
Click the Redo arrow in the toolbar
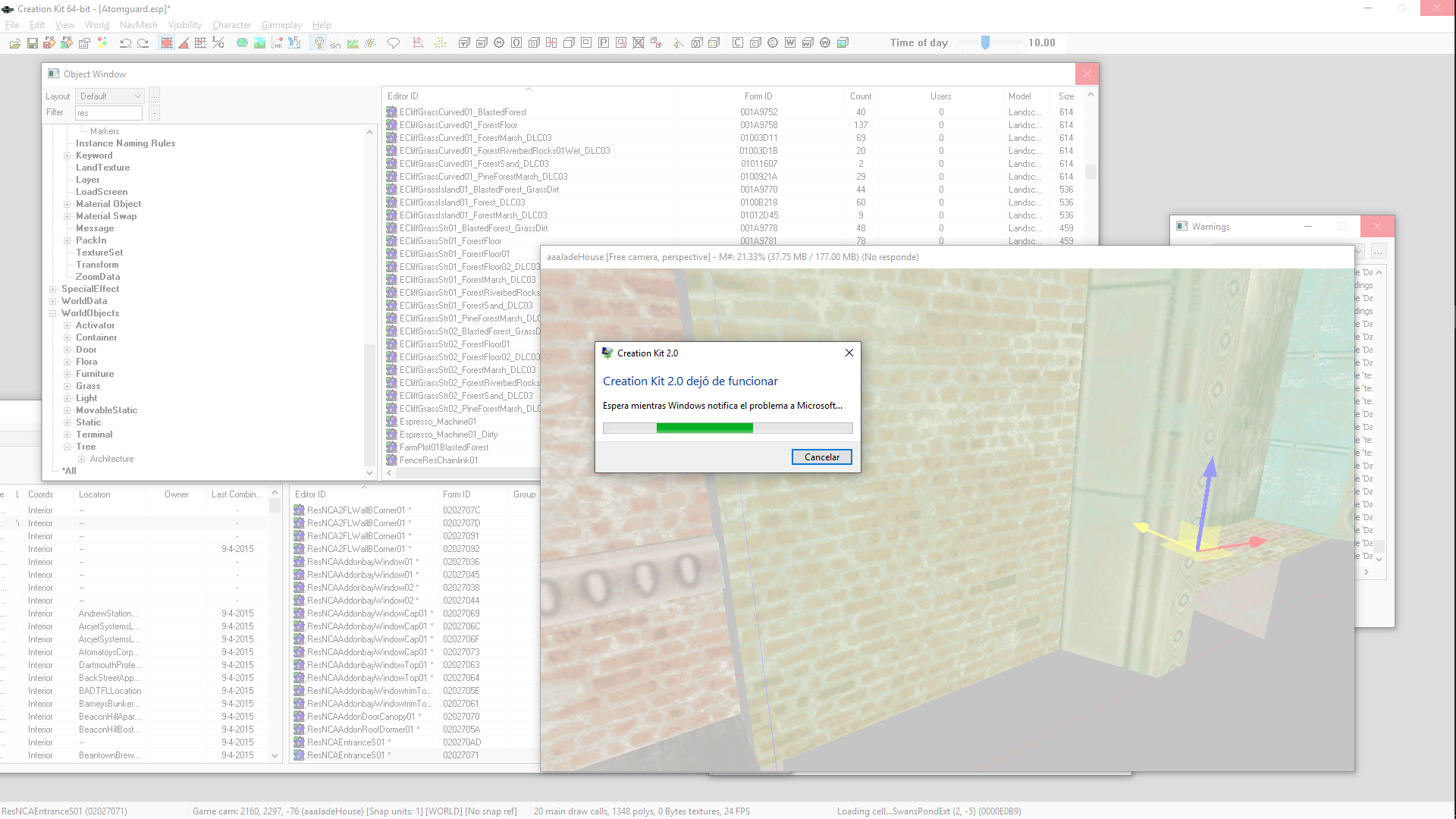click(x=143, y=43)
